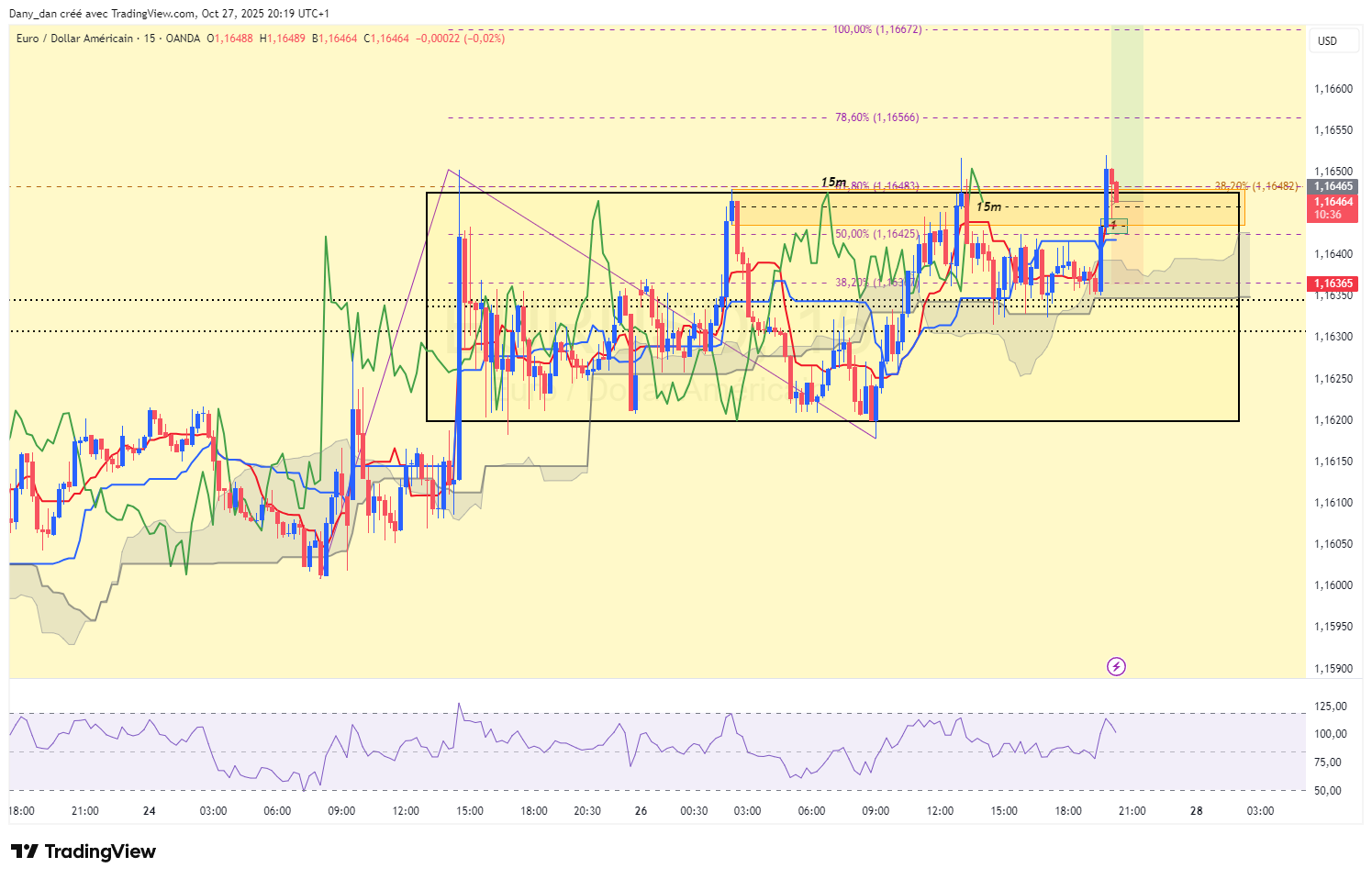Click the date label 28 on time axis
Screen dimensions: 1372x879
[x=1196, y=811]
